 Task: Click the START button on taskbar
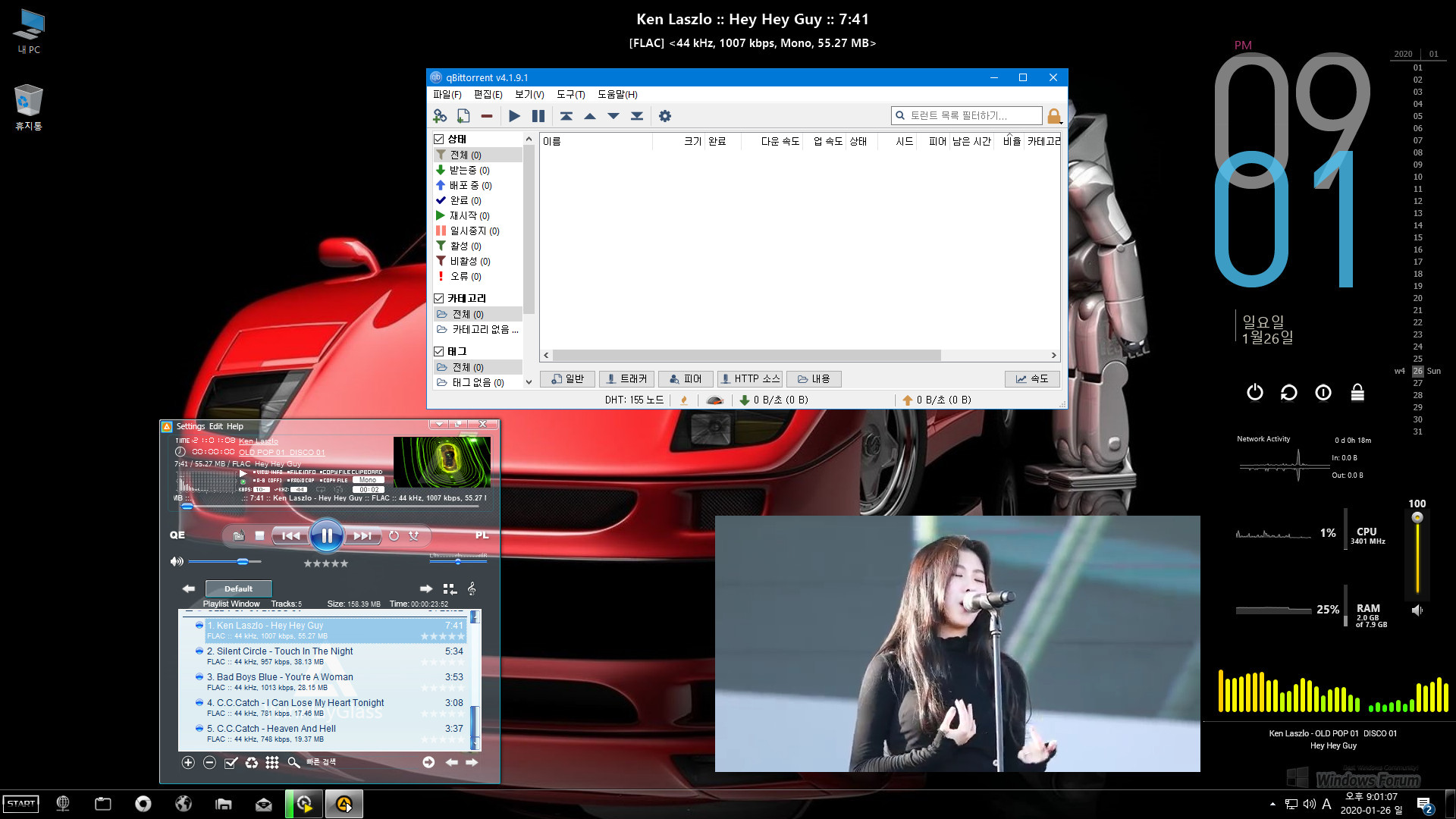point(21,804)
